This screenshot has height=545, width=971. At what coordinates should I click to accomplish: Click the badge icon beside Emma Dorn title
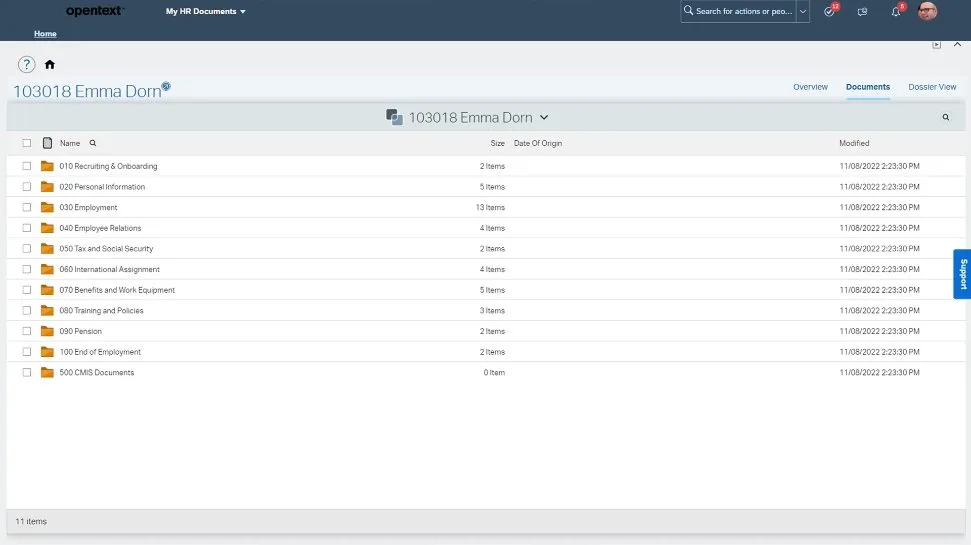click(x=166, y=86)
